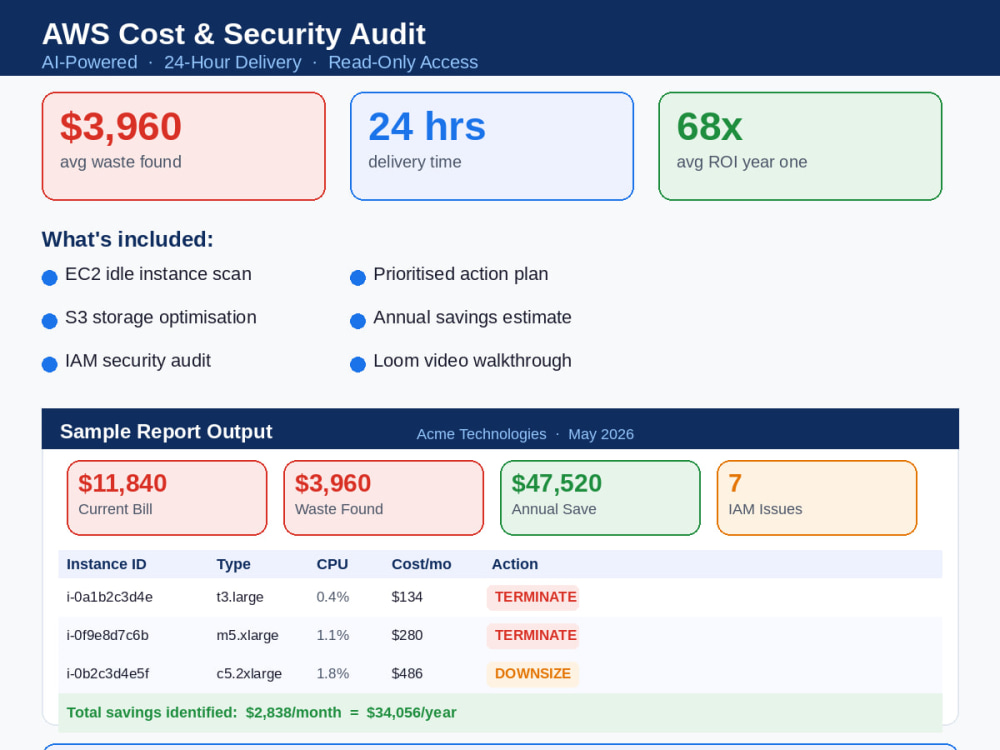Image resolution: width=1000 pixels, height=750 pixels.
Task: Click the m5.xlarge type cell
Action: pyautogui.click(x=247, y=635)
